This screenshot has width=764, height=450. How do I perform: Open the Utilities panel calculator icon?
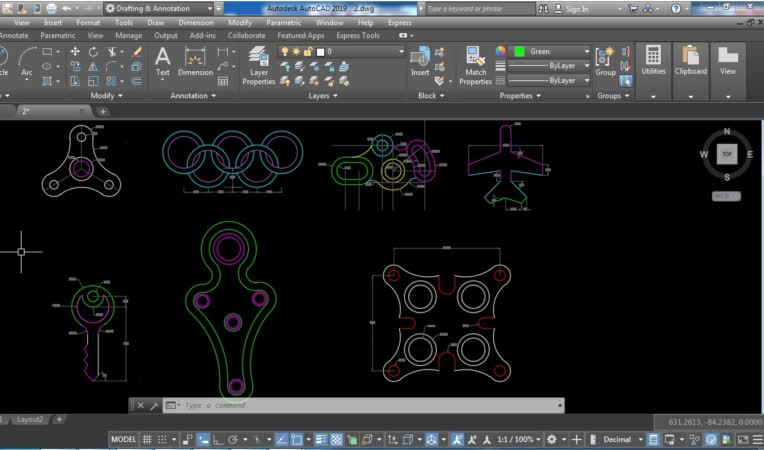click(653, 55)
